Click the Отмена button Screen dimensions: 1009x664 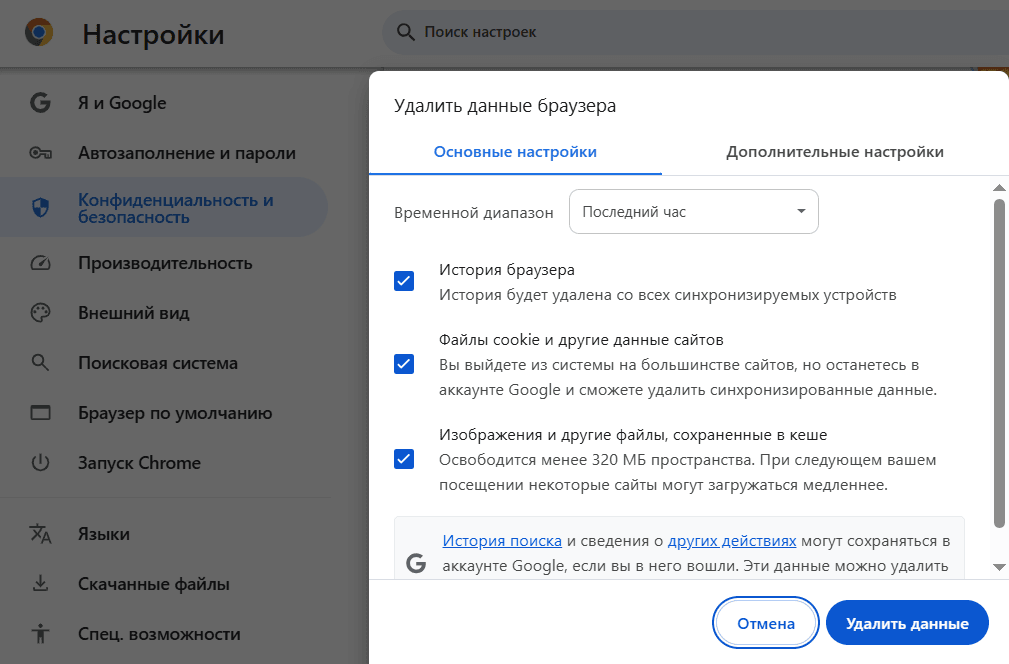tap(766, 623)
